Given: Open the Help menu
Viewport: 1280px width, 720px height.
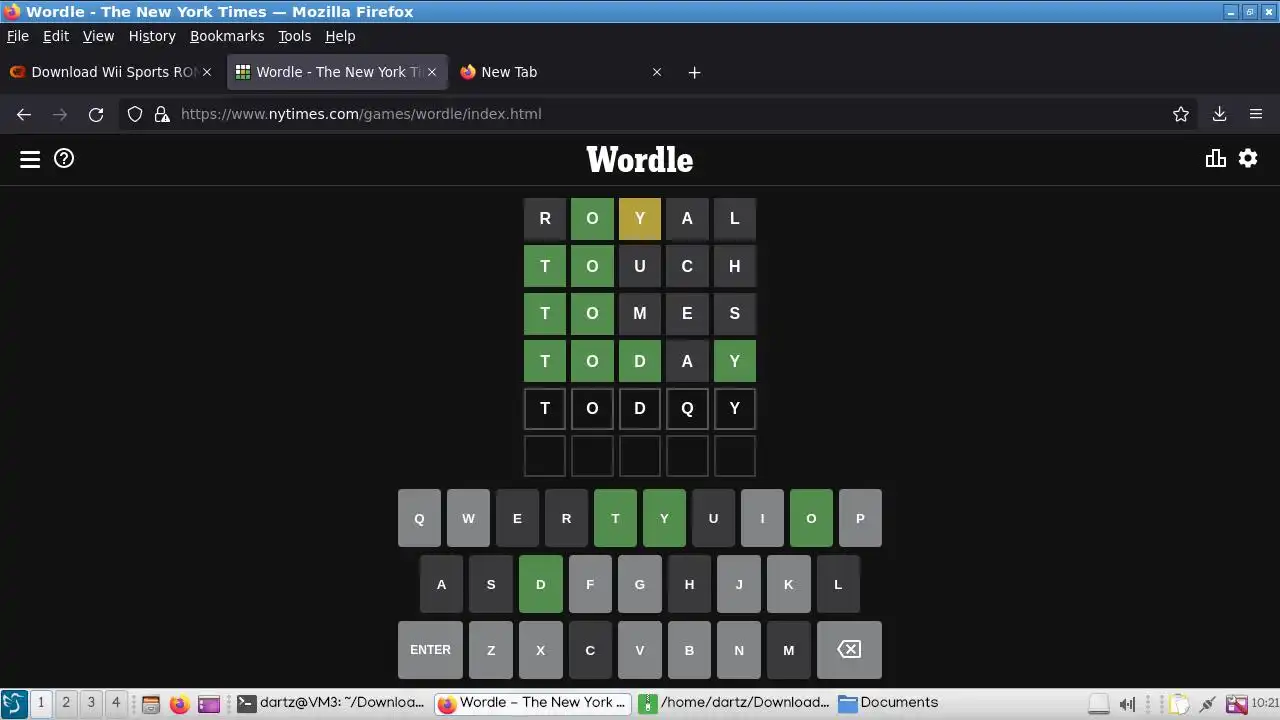Looking at the screenshot, I should pos(340,36).
